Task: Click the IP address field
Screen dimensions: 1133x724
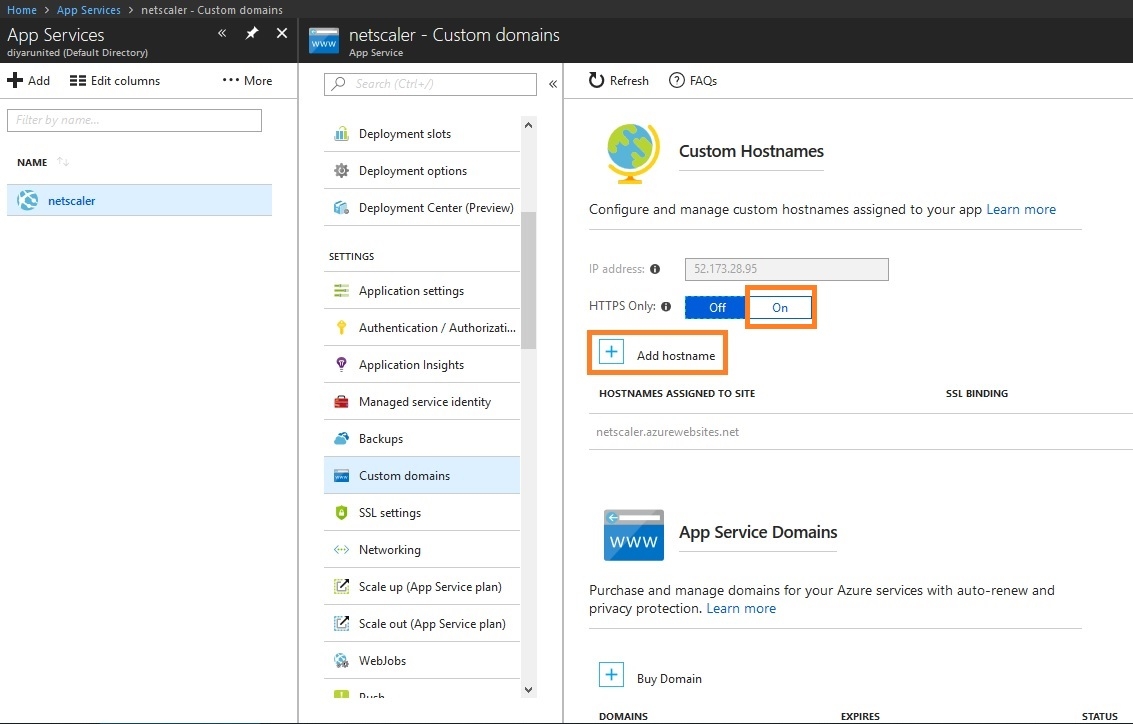Action: pyautogui.click(x=787, y=269)
